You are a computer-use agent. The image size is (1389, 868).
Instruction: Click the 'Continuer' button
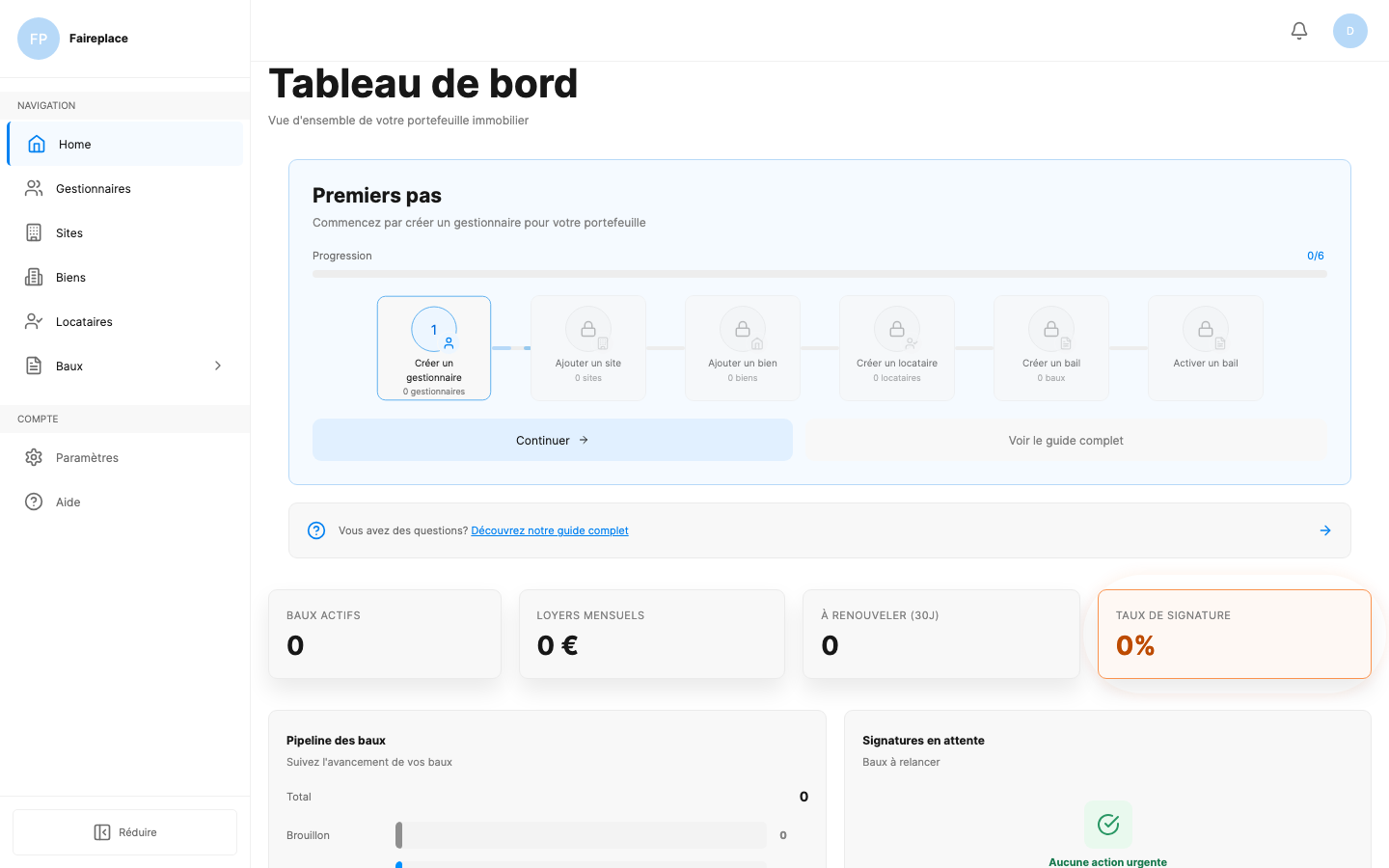click(x=552, y=440)
